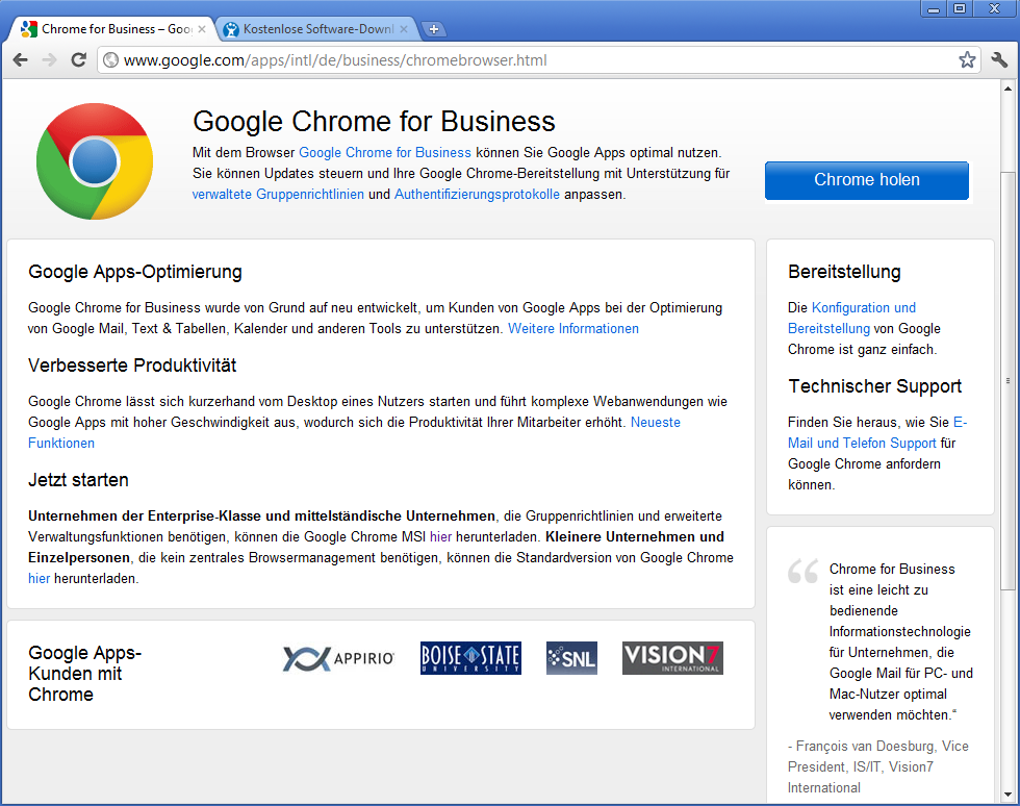Open the Chrome wrench settings menu
Viewport: 1020px width, 806px height.
pos(1000,60)
